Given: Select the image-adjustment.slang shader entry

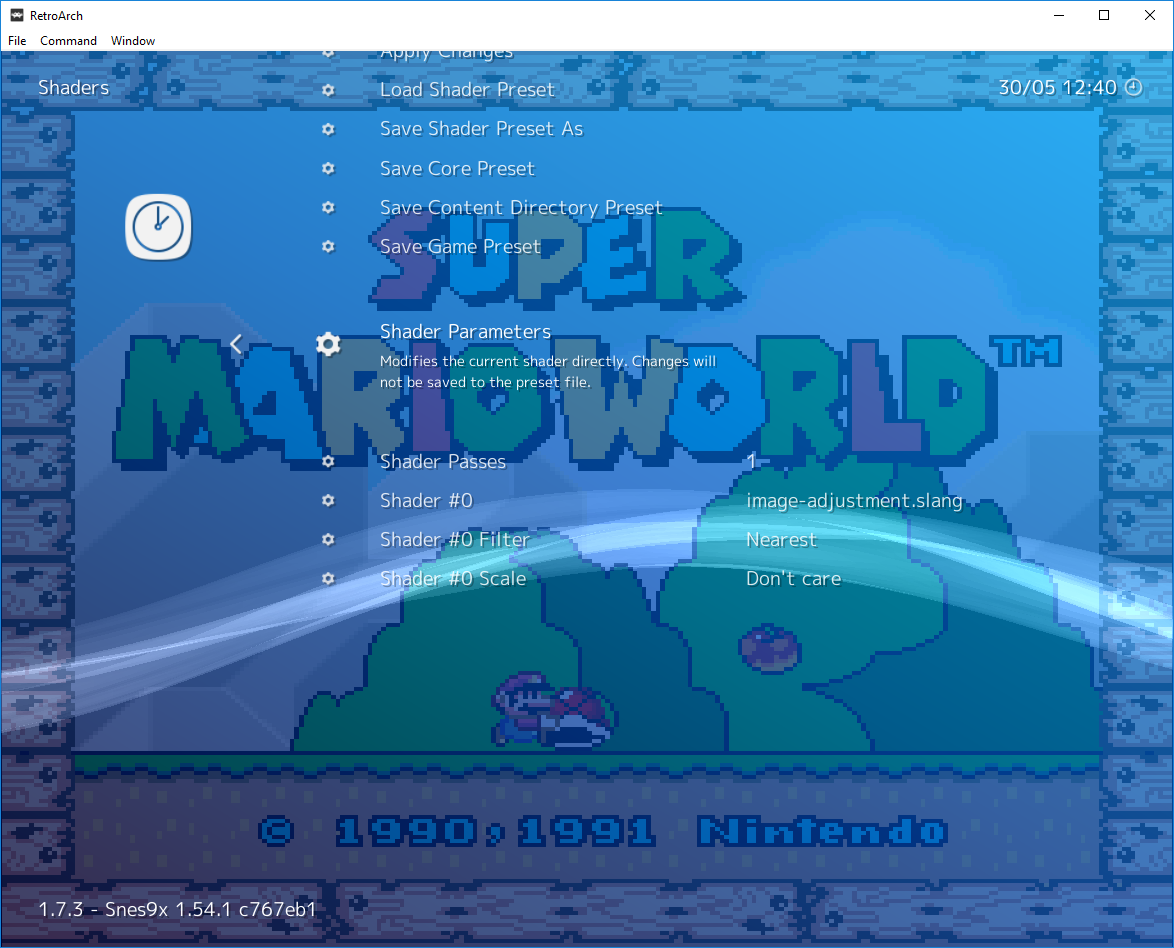Looking at the screenshot, I should click(x=855, y=500).
